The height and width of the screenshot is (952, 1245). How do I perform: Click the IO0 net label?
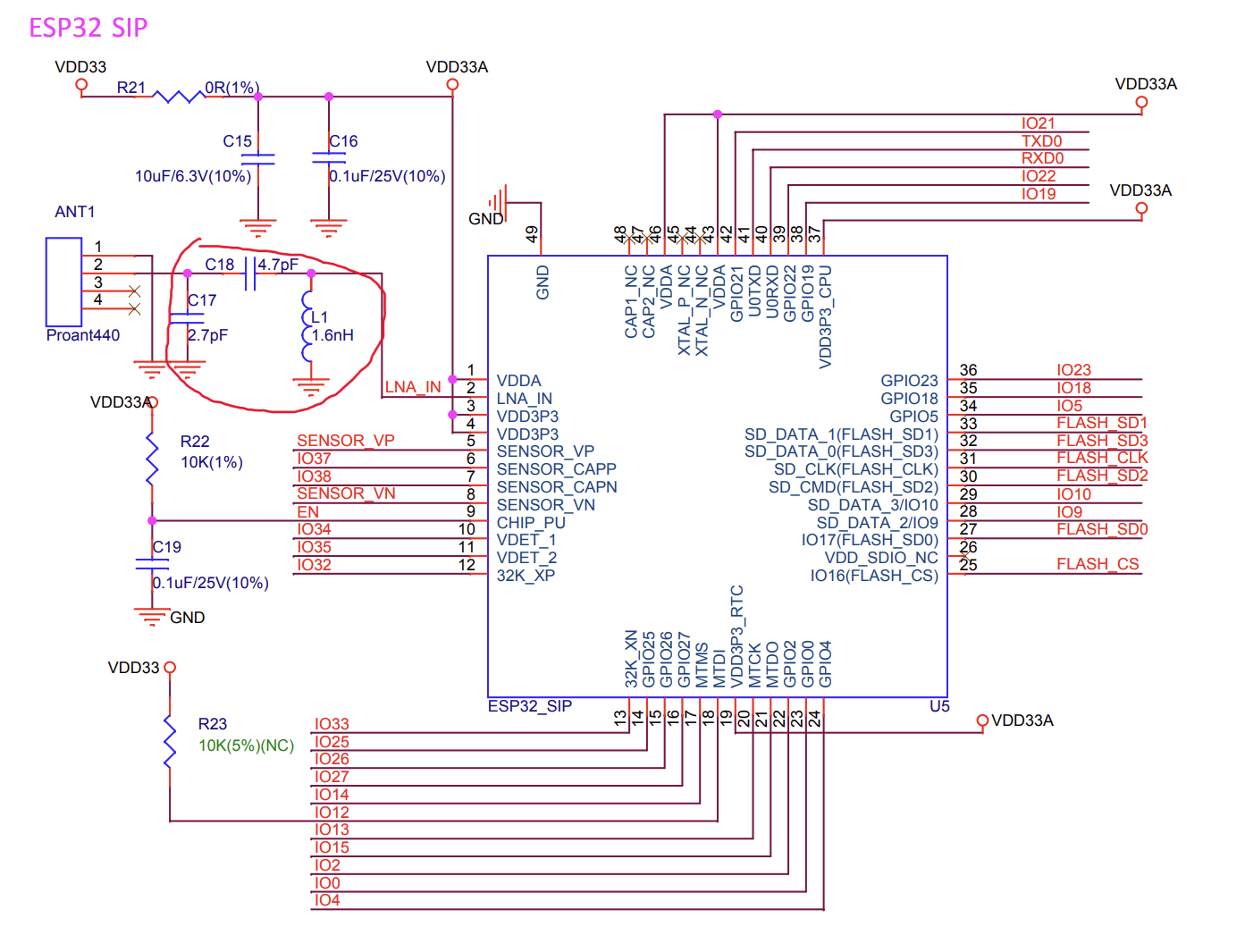[327, 883]
